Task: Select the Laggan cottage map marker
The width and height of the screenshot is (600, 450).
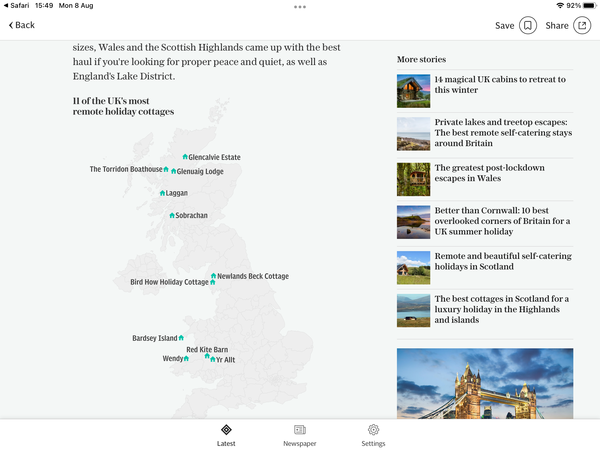Action: click(162, 193)
